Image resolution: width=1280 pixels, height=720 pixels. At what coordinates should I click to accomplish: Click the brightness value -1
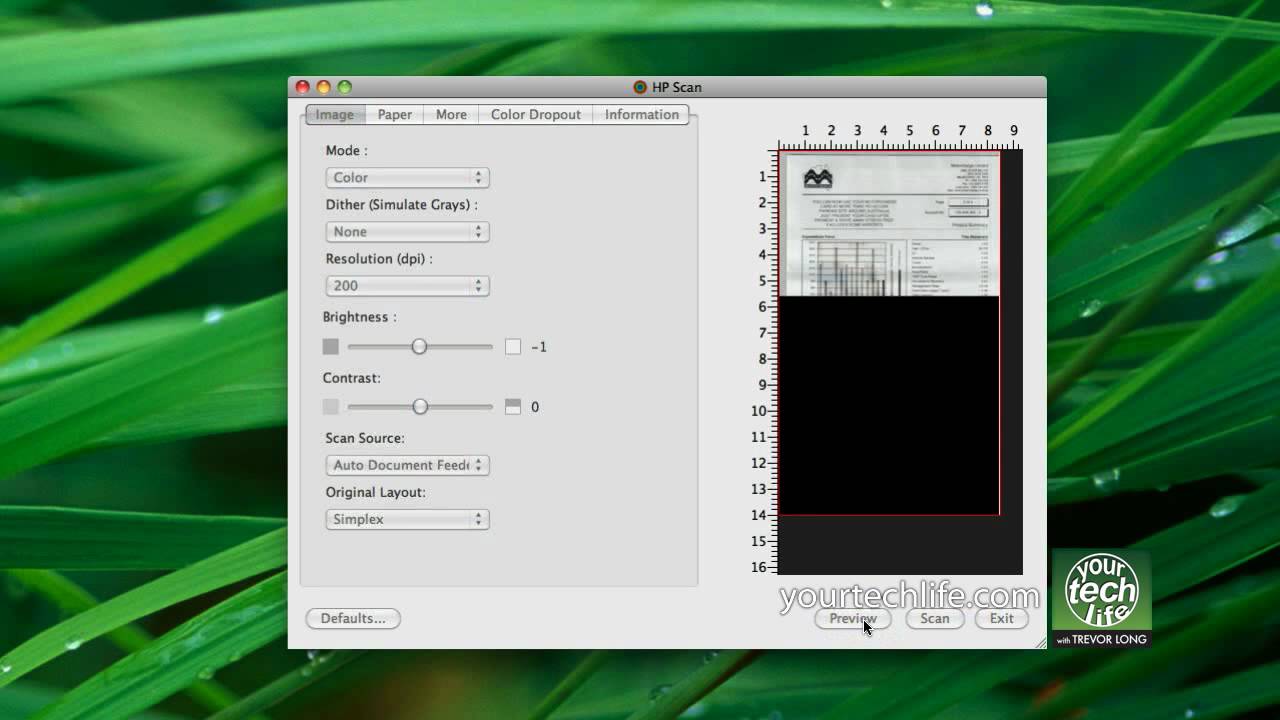539,347
